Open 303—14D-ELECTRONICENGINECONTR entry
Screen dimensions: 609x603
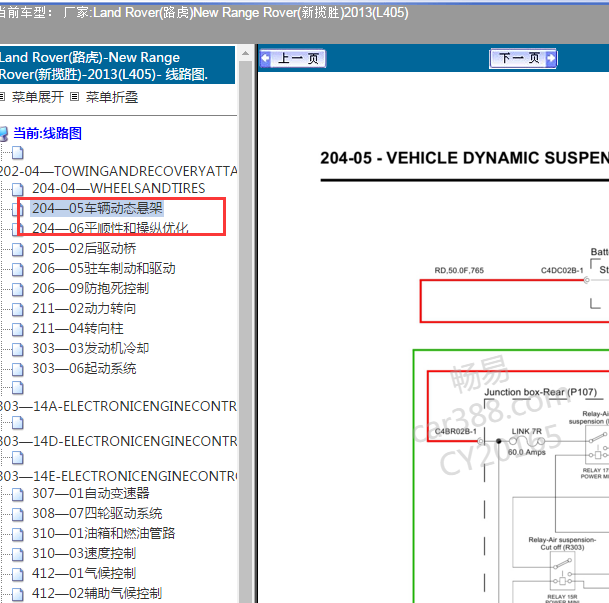tap(118, 441)
